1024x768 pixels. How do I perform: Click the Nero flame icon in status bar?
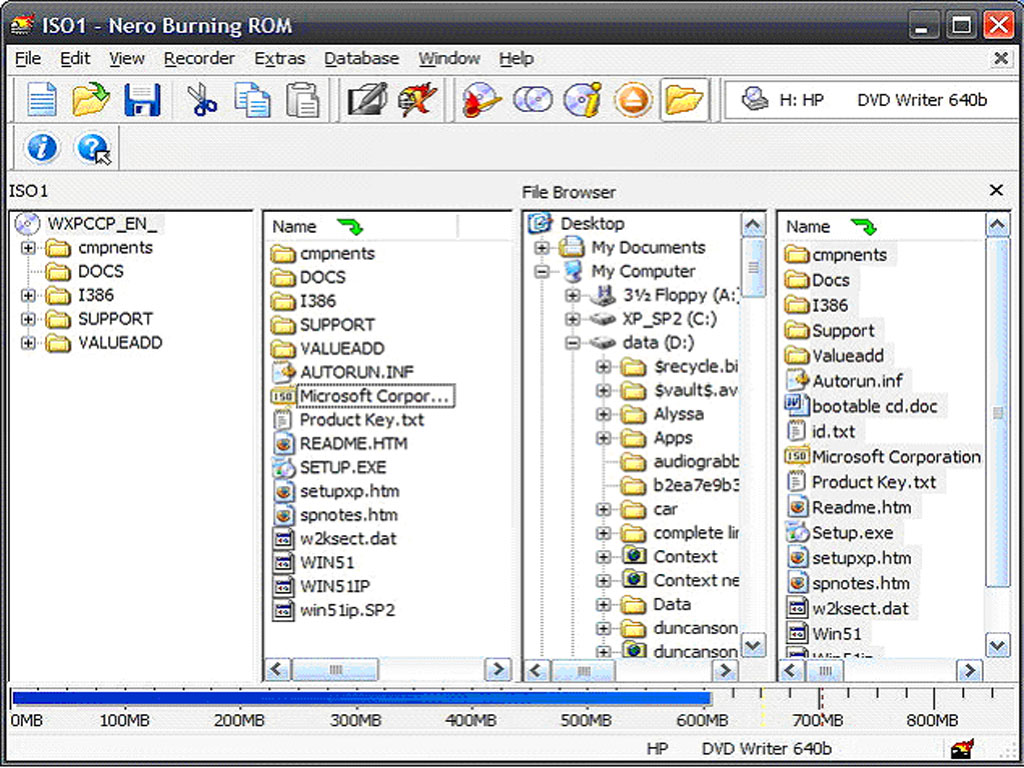[x=963, y=748]
